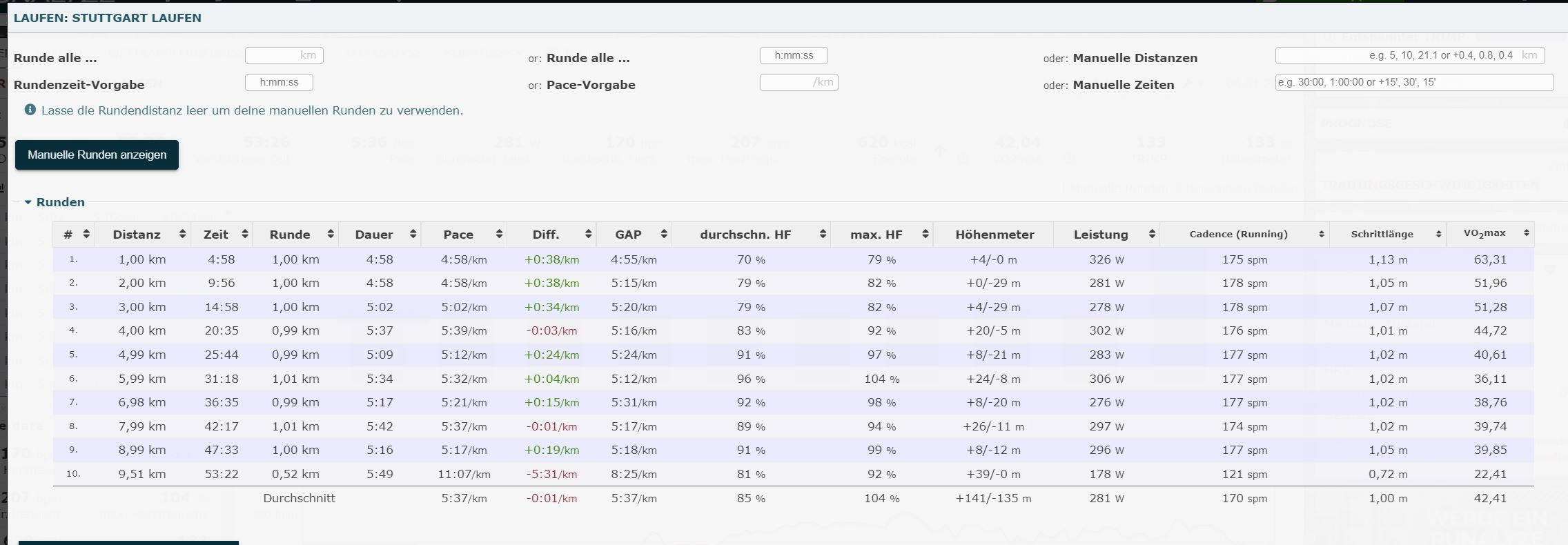Sort by max. HF column icon
The image size is (1568, 545).
925,235
